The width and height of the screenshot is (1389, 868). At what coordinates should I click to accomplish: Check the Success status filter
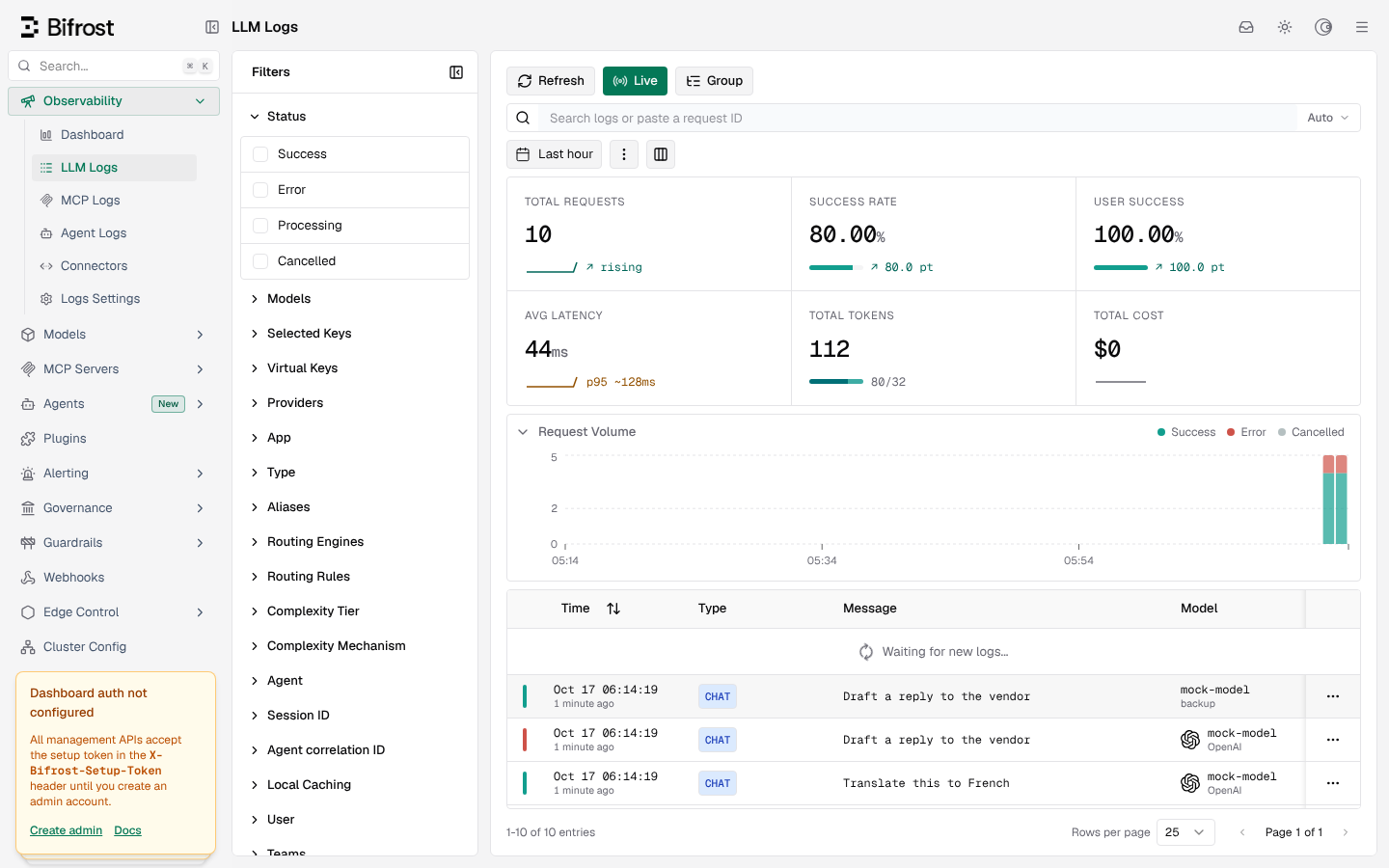pos(260,154)
